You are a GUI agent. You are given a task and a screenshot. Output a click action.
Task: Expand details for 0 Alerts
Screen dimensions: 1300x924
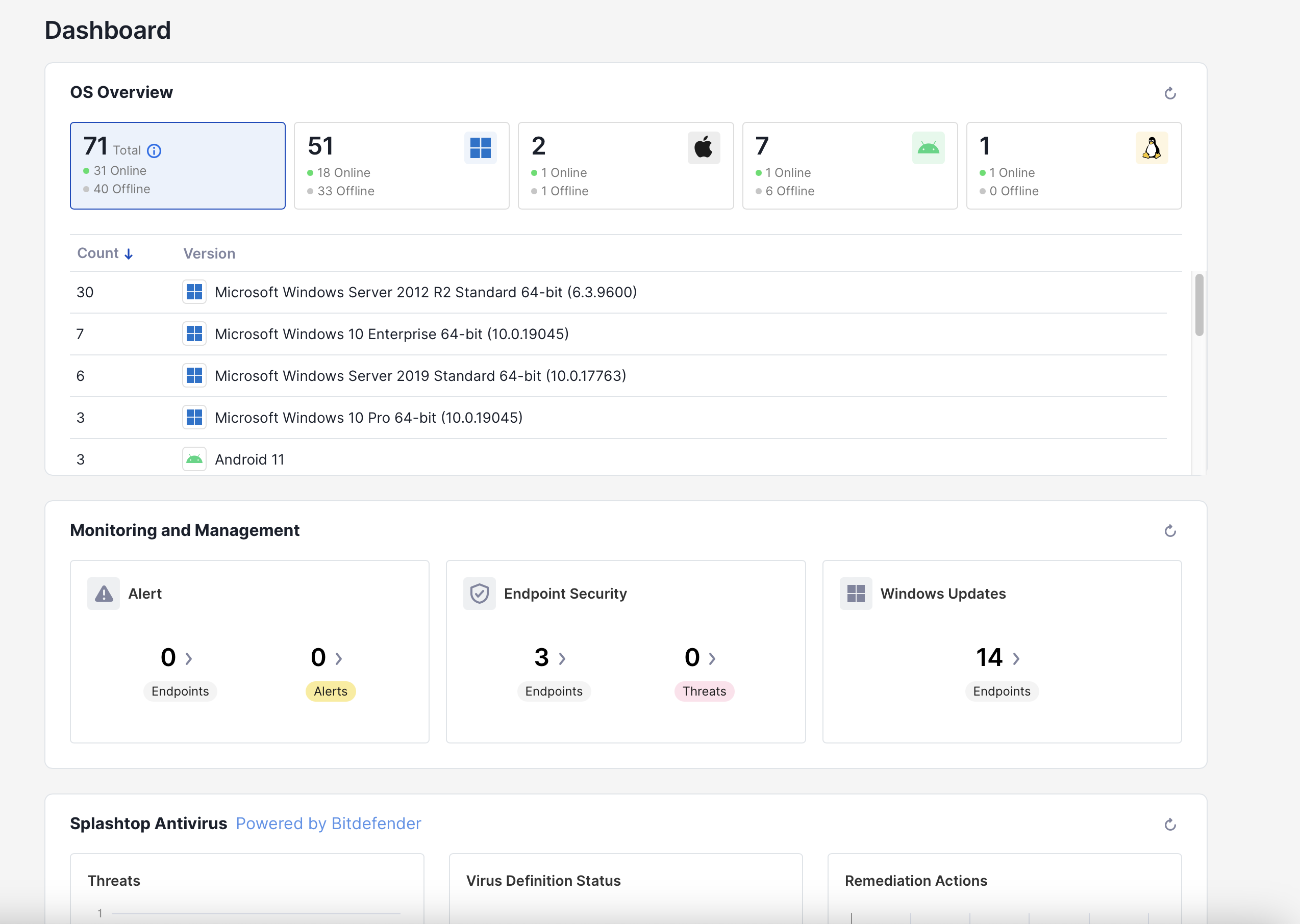click(340, 658)
